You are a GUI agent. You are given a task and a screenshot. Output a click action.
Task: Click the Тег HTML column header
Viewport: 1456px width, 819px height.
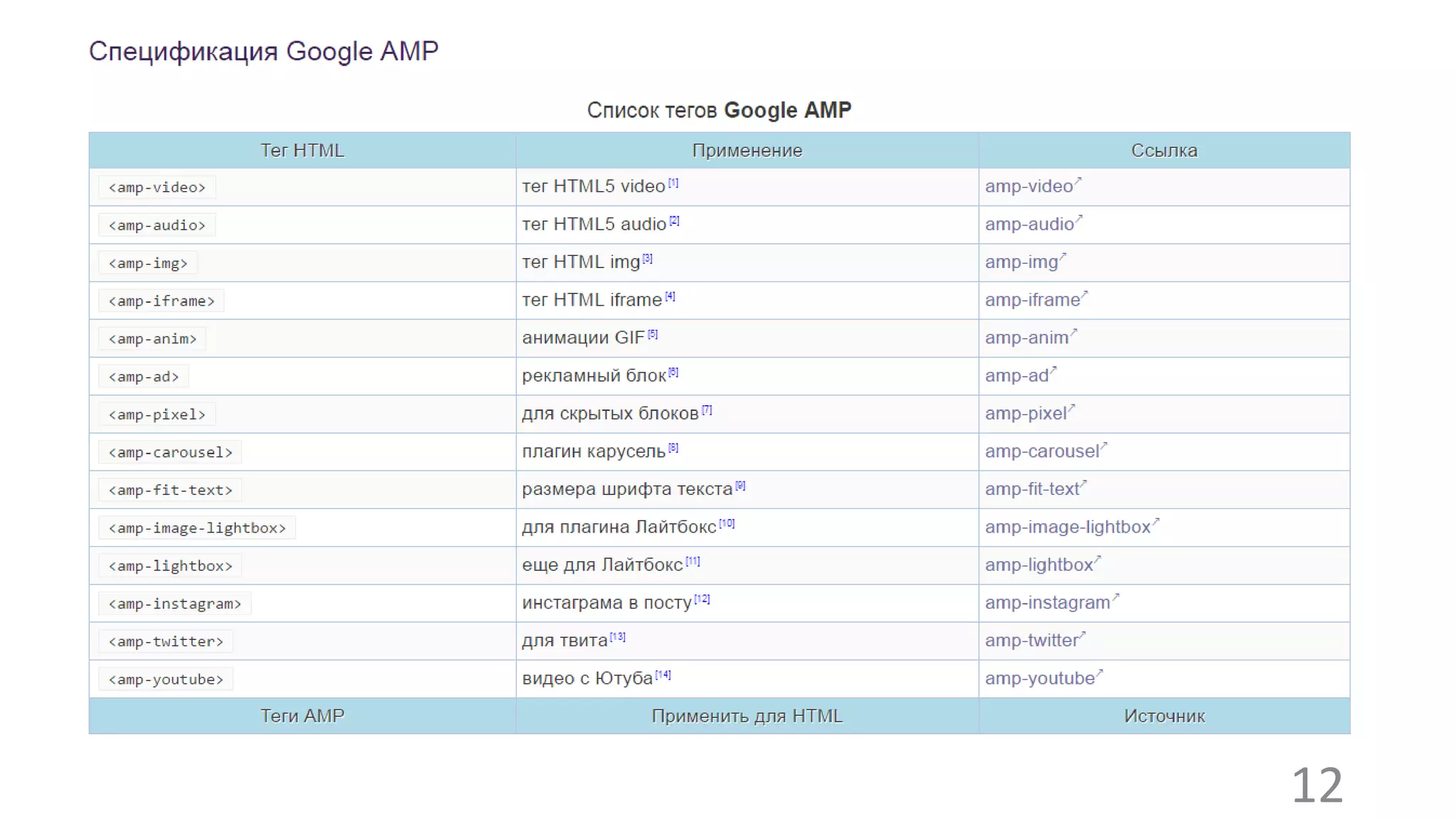click(x=302, y=151)
